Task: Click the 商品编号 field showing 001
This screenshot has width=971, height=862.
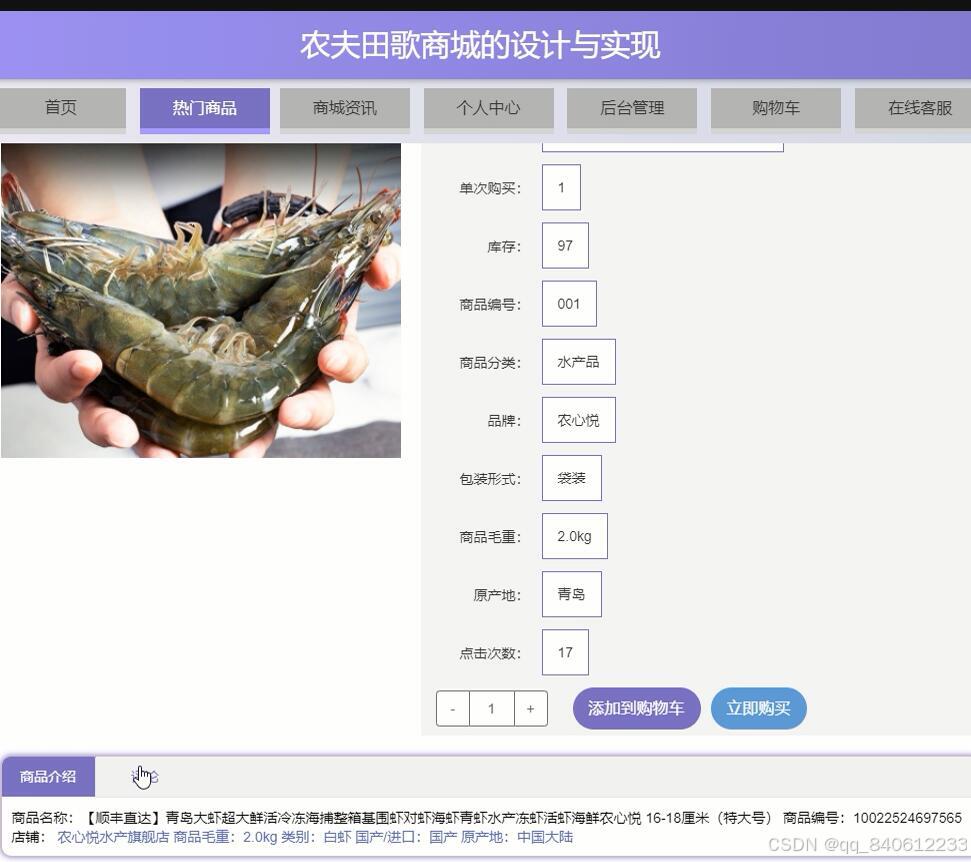Action: click(568, 303)
